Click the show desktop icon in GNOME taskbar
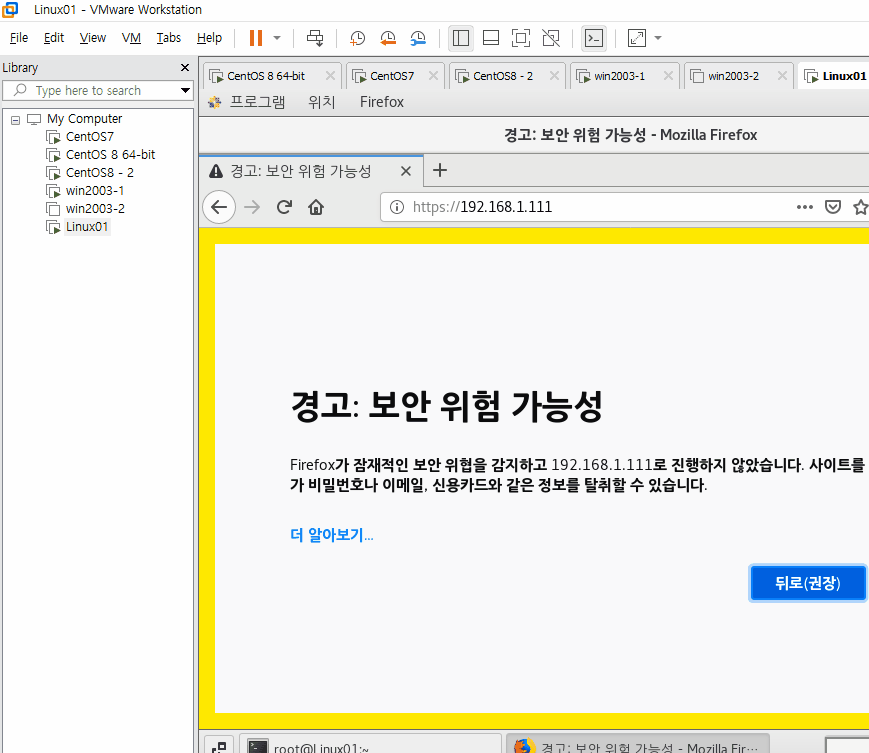Viewport: 869px width, 753px height. pyautogui.click(x=219, y=745)
